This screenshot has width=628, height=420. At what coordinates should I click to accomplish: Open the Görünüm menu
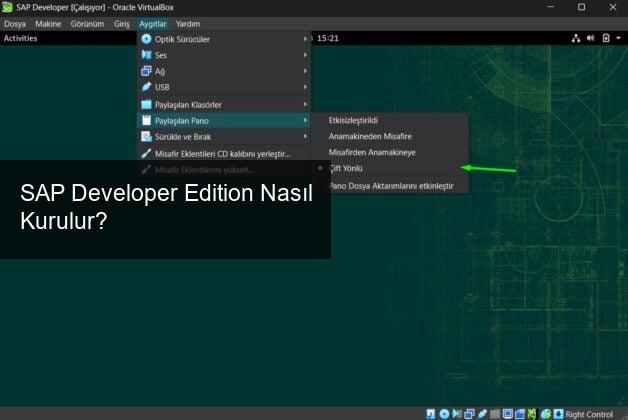(87, 23)
